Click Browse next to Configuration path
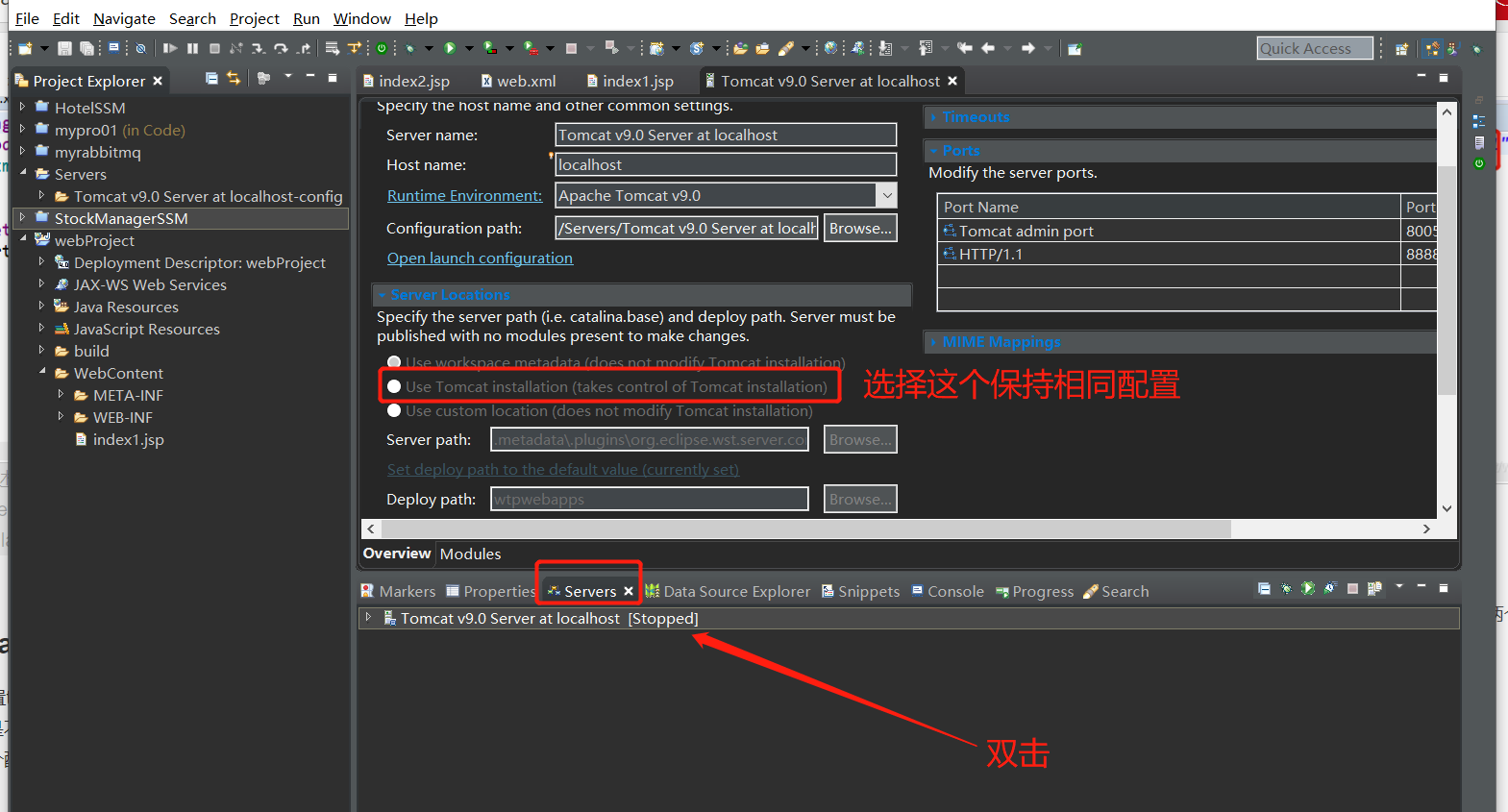 click(860, 228)
